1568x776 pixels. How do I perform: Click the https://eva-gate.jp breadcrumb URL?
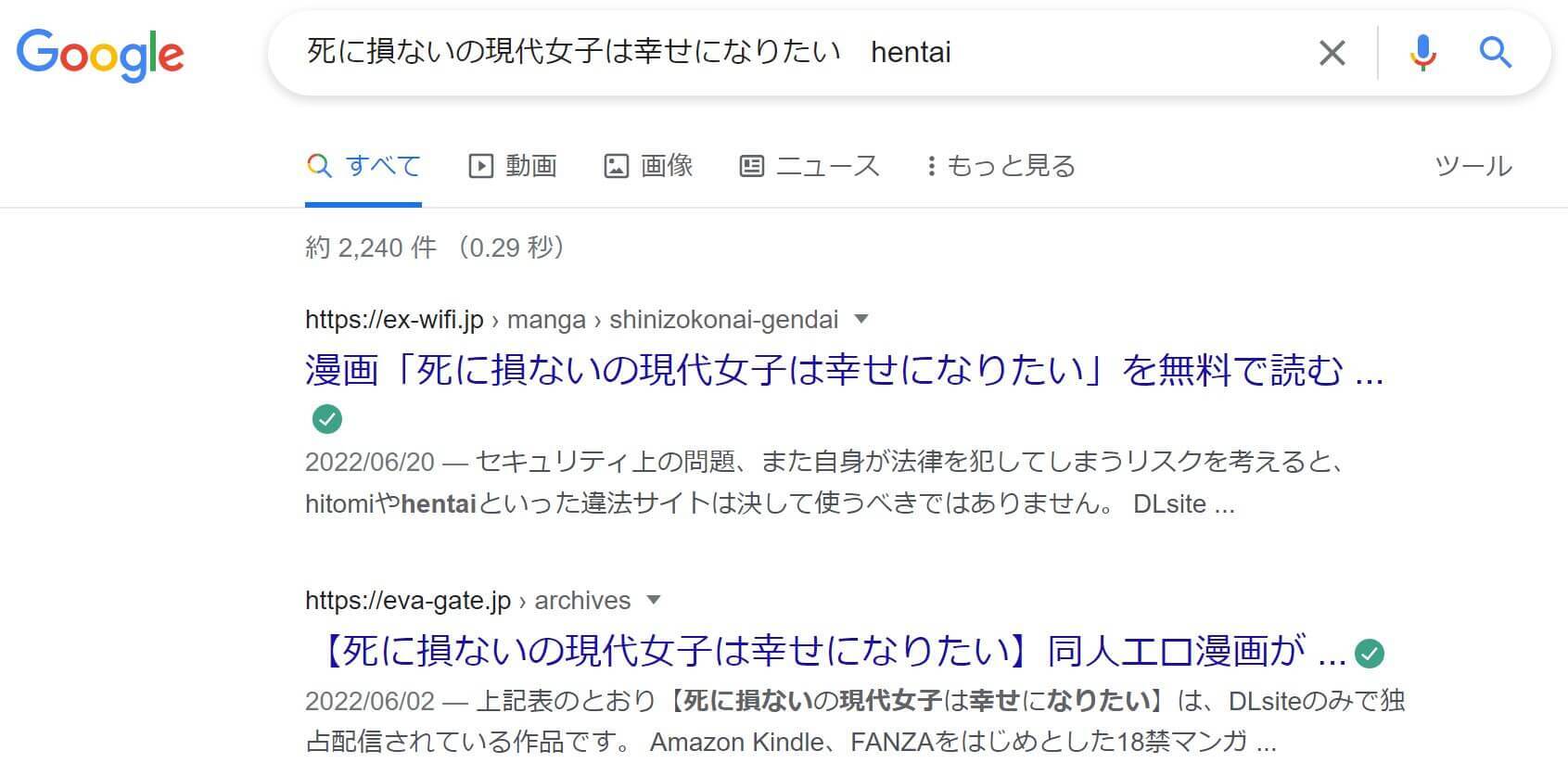[408, 601]
